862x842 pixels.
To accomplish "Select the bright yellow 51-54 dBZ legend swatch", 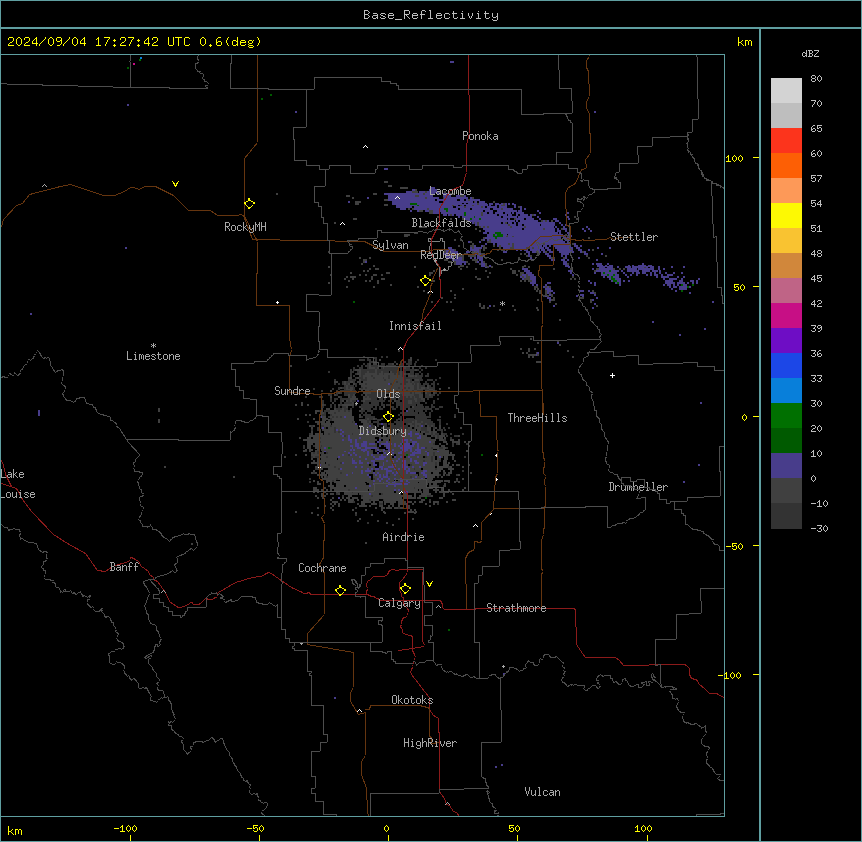I will coord(786,215).
